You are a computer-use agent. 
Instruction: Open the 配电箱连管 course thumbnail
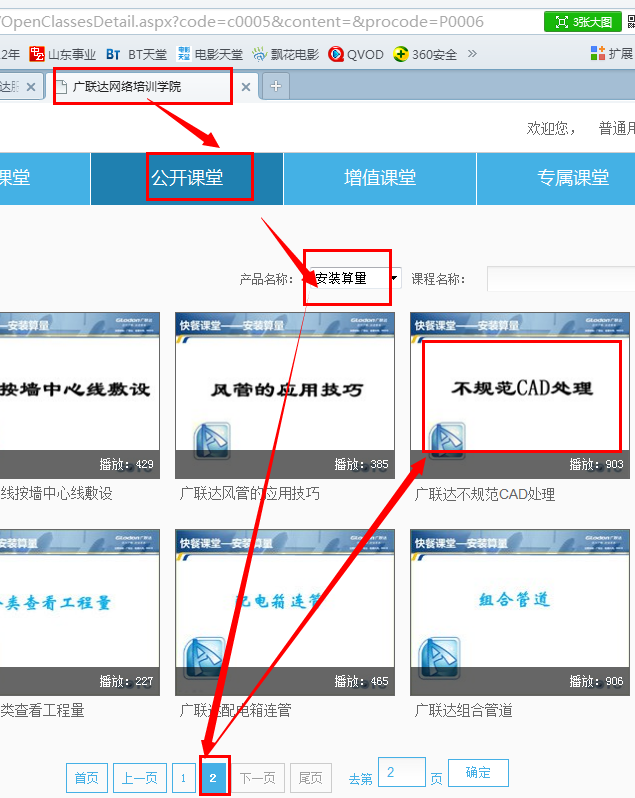pos(285,612)
